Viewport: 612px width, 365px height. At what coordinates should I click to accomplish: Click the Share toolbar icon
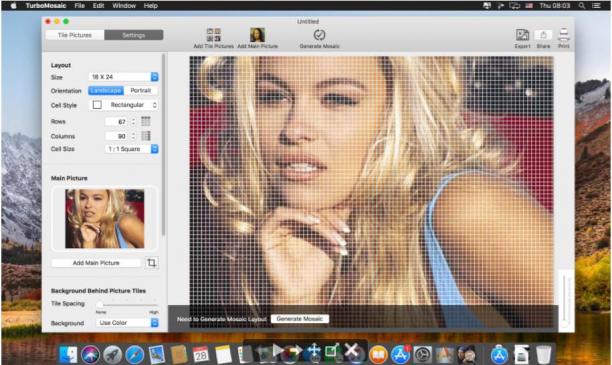click(x=543, y=35)
